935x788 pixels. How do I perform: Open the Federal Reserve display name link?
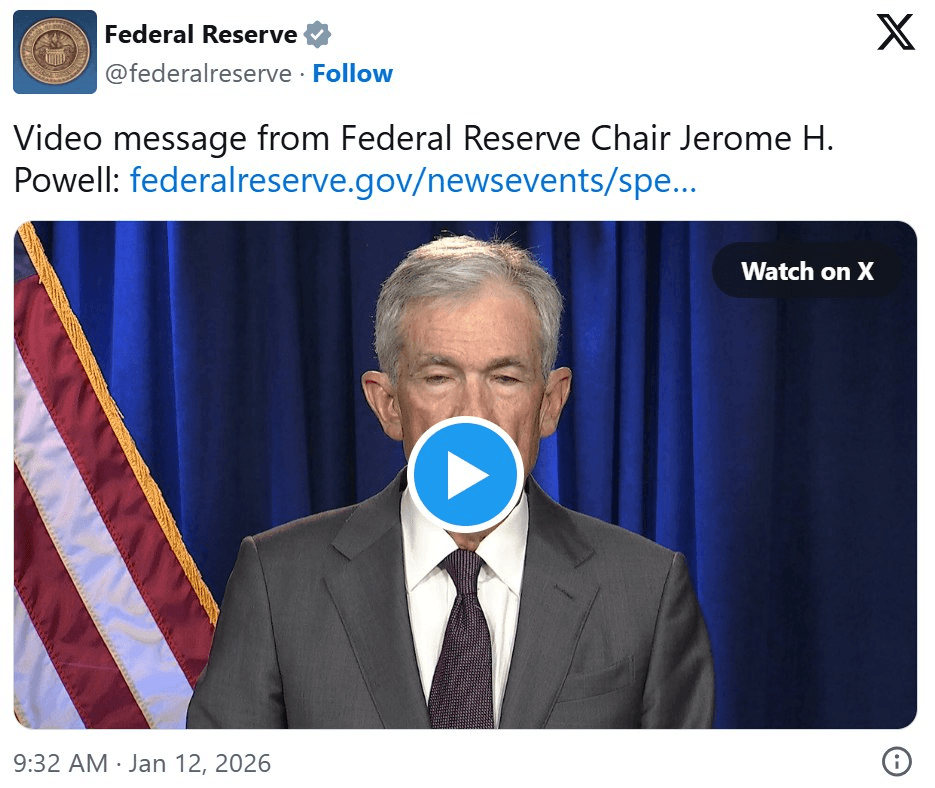tap(200, 35)
